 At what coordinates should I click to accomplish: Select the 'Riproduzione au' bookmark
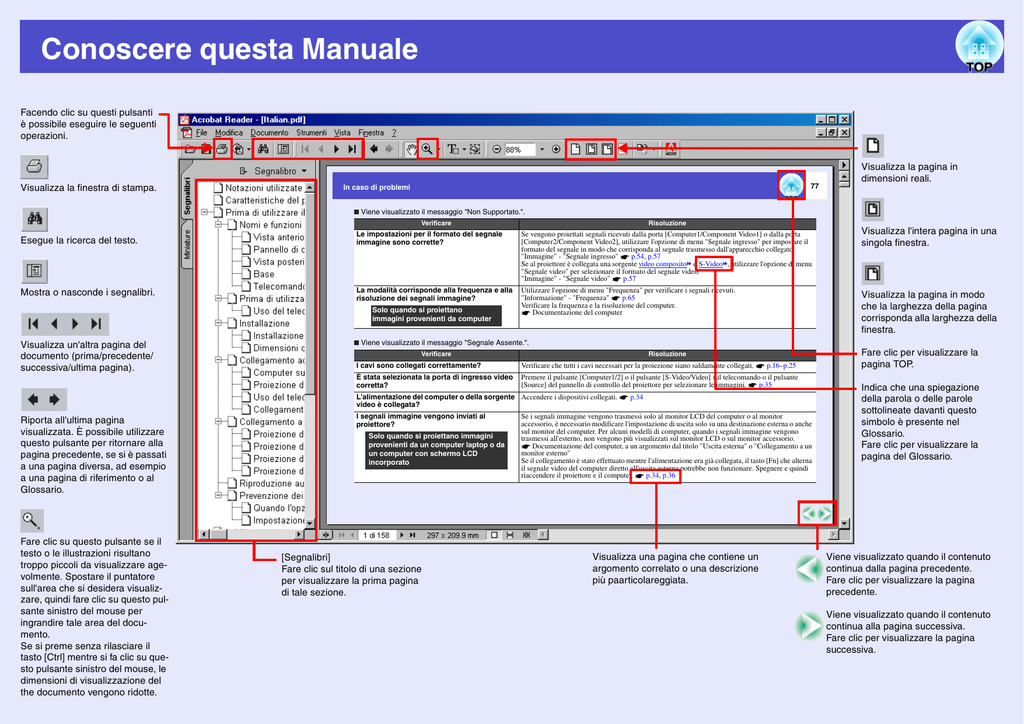pos(272,483)
